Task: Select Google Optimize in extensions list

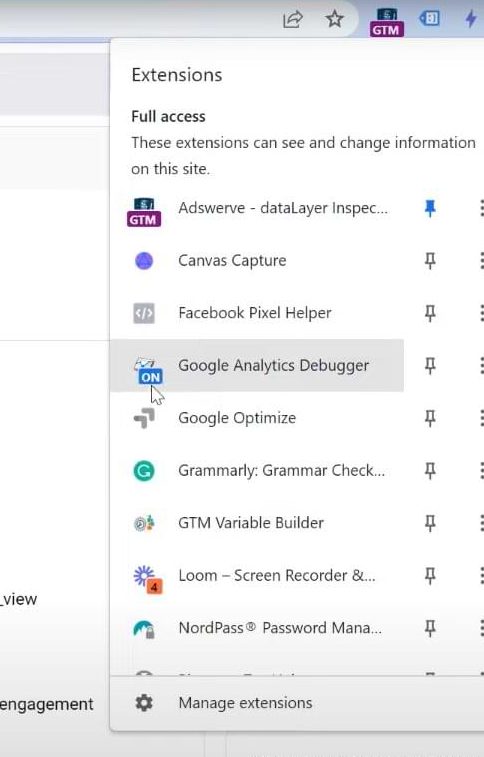Action: (257, 418)
